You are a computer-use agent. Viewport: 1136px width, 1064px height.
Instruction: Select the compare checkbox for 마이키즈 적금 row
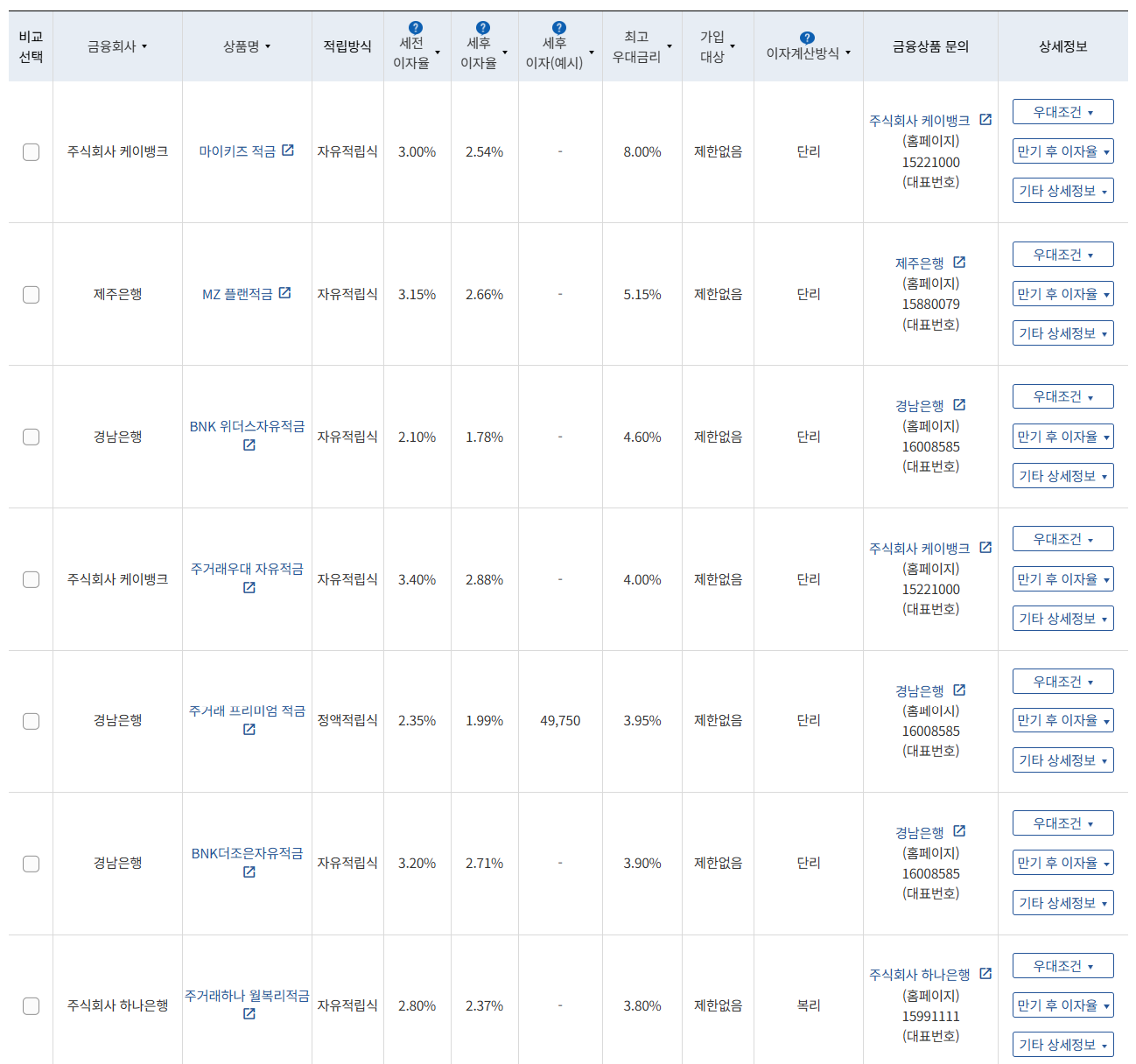[x=32, y=152]
